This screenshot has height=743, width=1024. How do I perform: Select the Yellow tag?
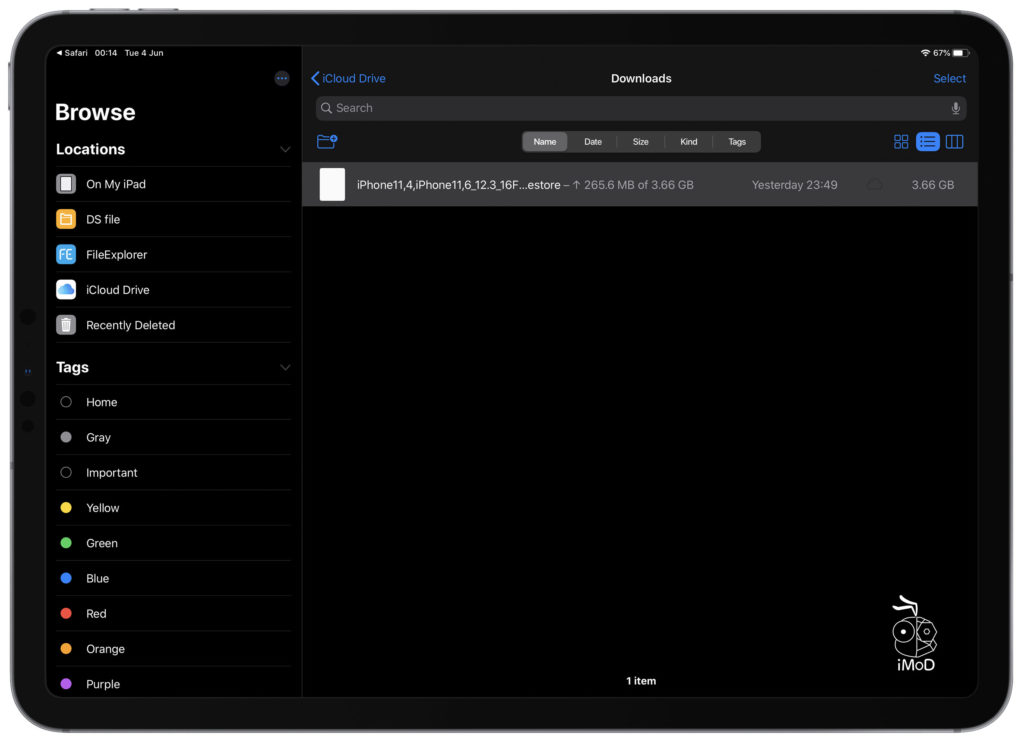tap(103, 507)
